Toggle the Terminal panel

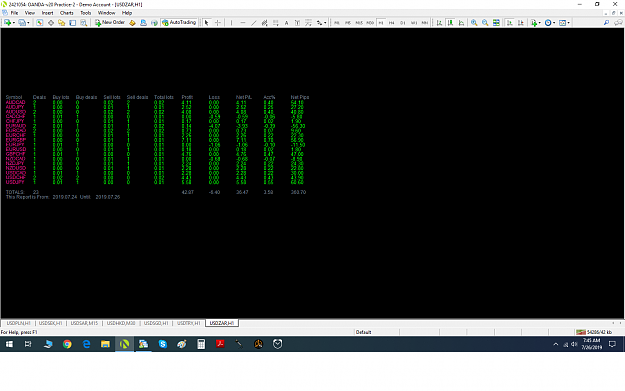pos(73,23)
